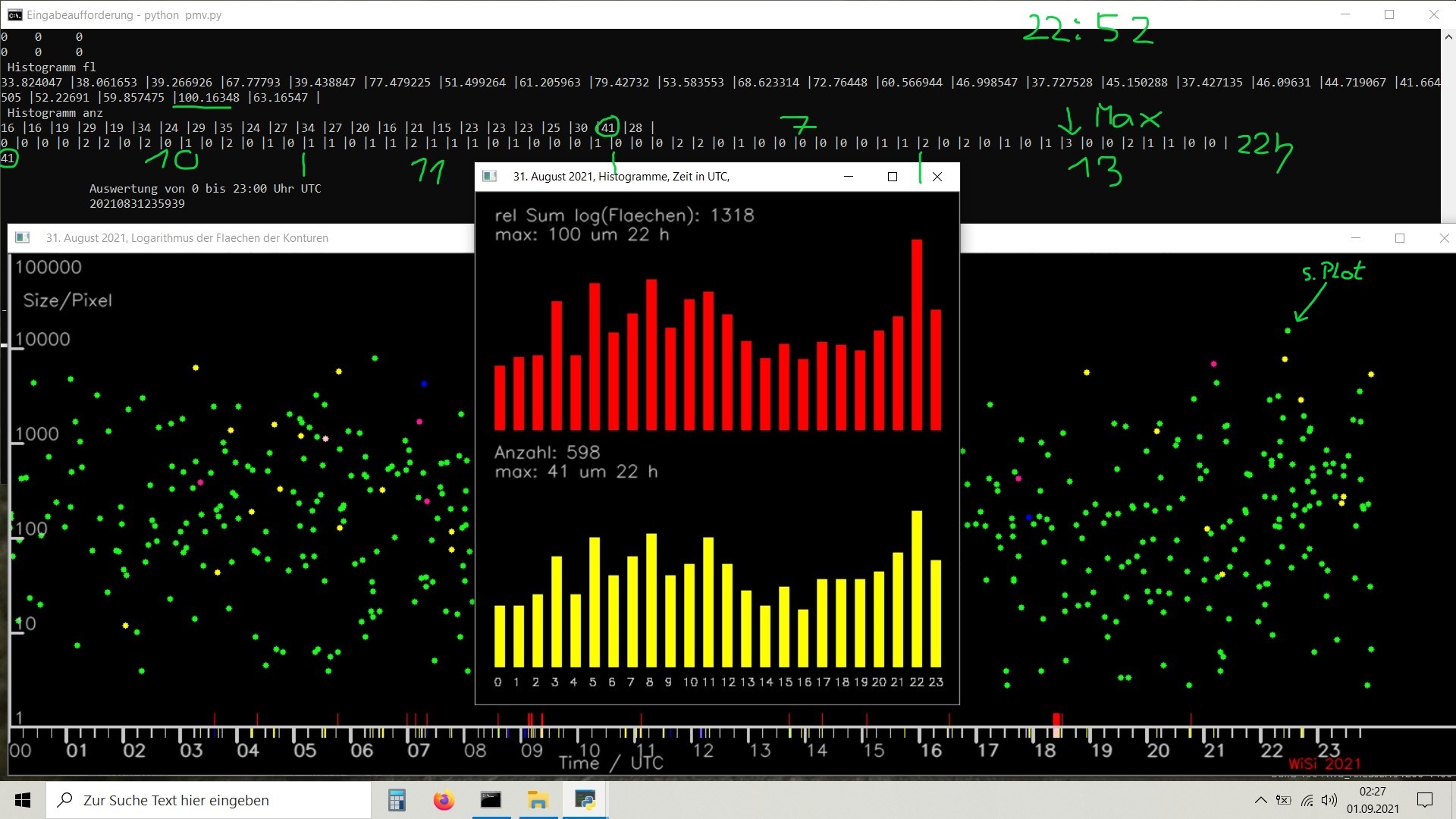Screen dimensions: 1456x819
Task: Maximize the Histogramme window
Action: (x=893, y=177)
